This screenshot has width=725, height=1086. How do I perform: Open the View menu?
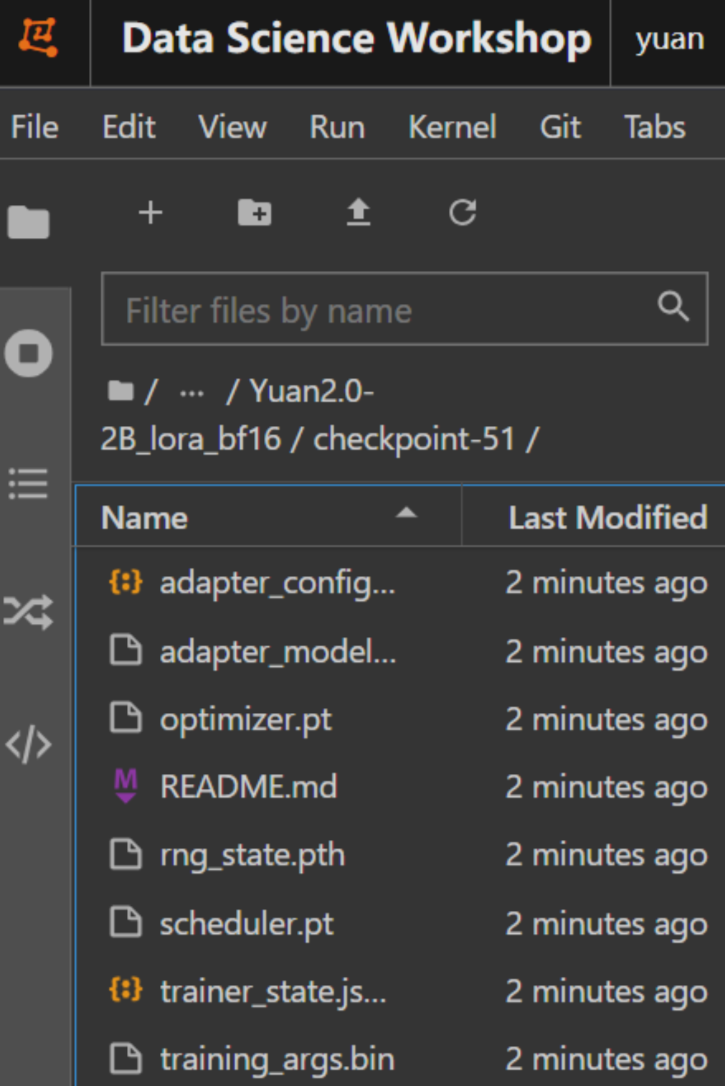[232, 127]
